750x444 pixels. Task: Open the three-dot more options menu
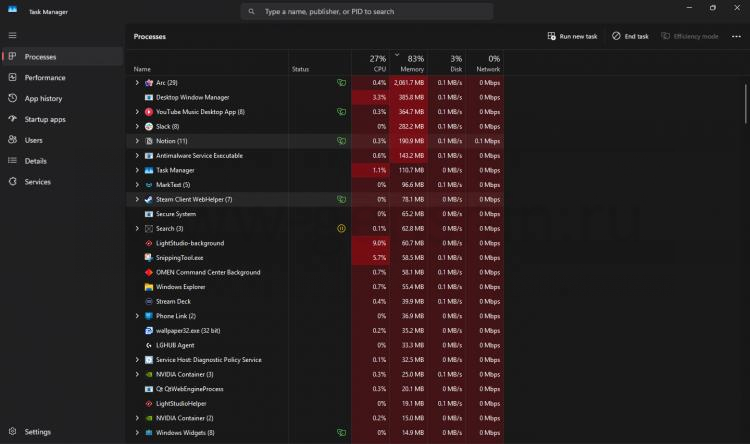coord(736,36)
